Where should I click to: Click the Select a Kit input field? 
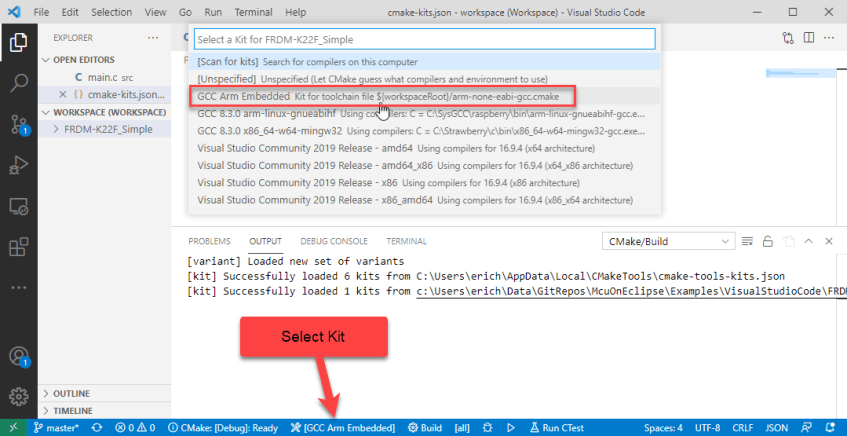(x=424, y=39)
